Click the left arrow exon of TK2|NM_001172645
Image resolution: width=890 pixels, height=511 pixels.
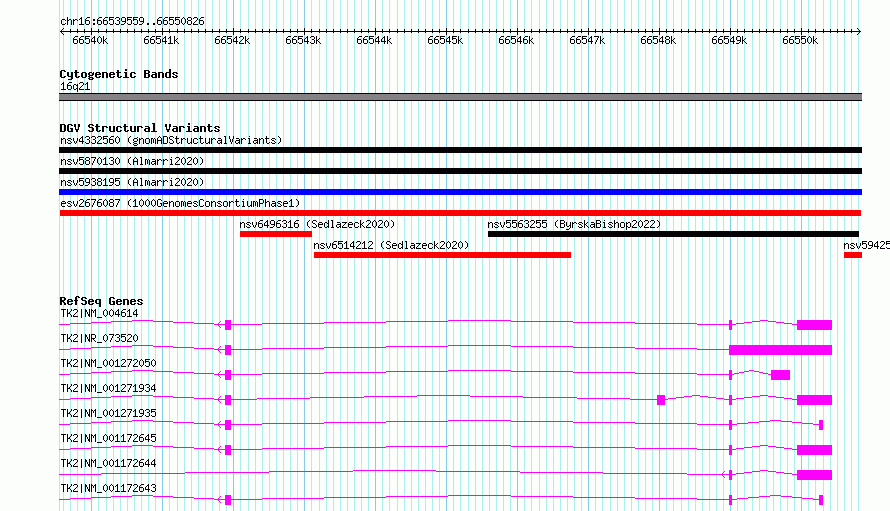[x=228, y=450]
